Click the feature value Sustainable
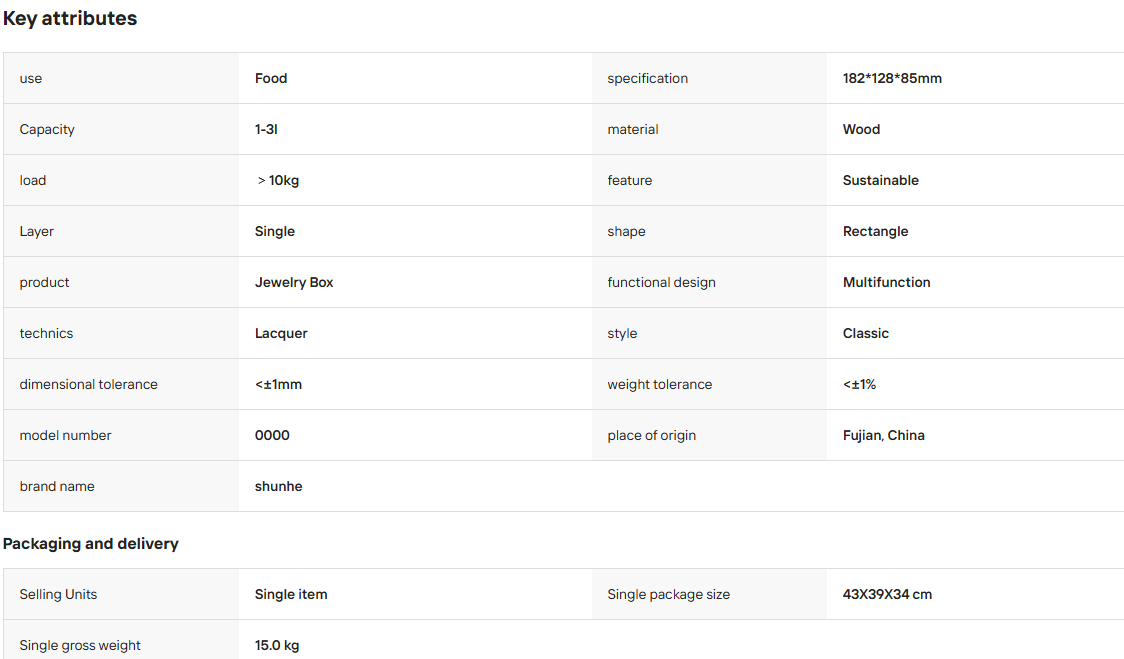The height and width of the screenshot is (659, 1124). coord(880,180)
